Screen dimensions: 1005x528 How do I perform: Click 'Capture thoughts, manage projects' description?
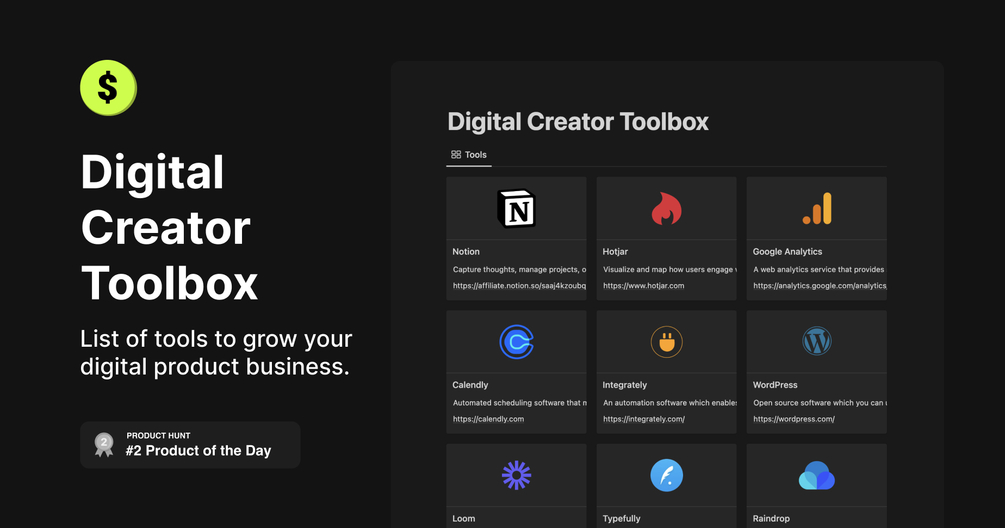click(x=519, y=270)
